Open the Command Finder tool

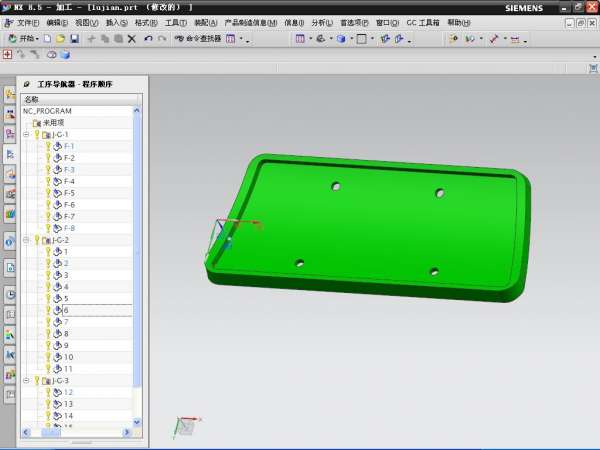(196, 39)
